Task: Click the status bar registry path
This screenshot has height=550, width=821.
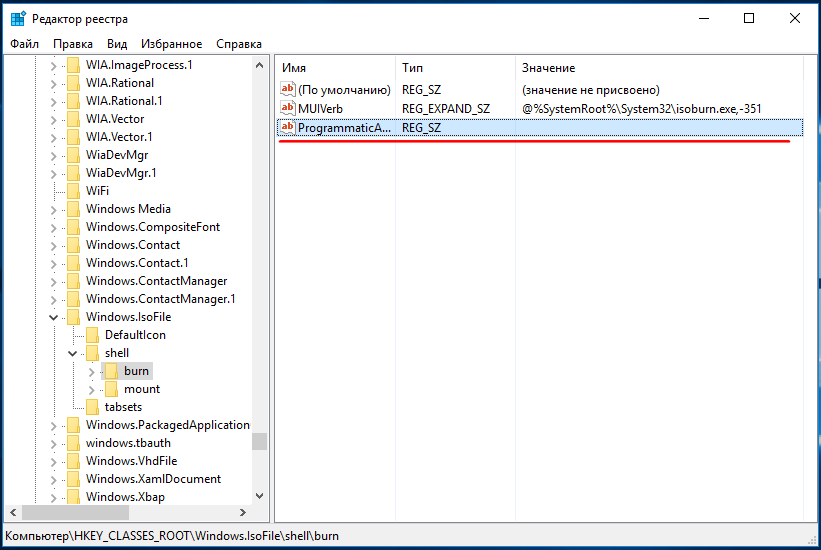Action: pos(172,536)
